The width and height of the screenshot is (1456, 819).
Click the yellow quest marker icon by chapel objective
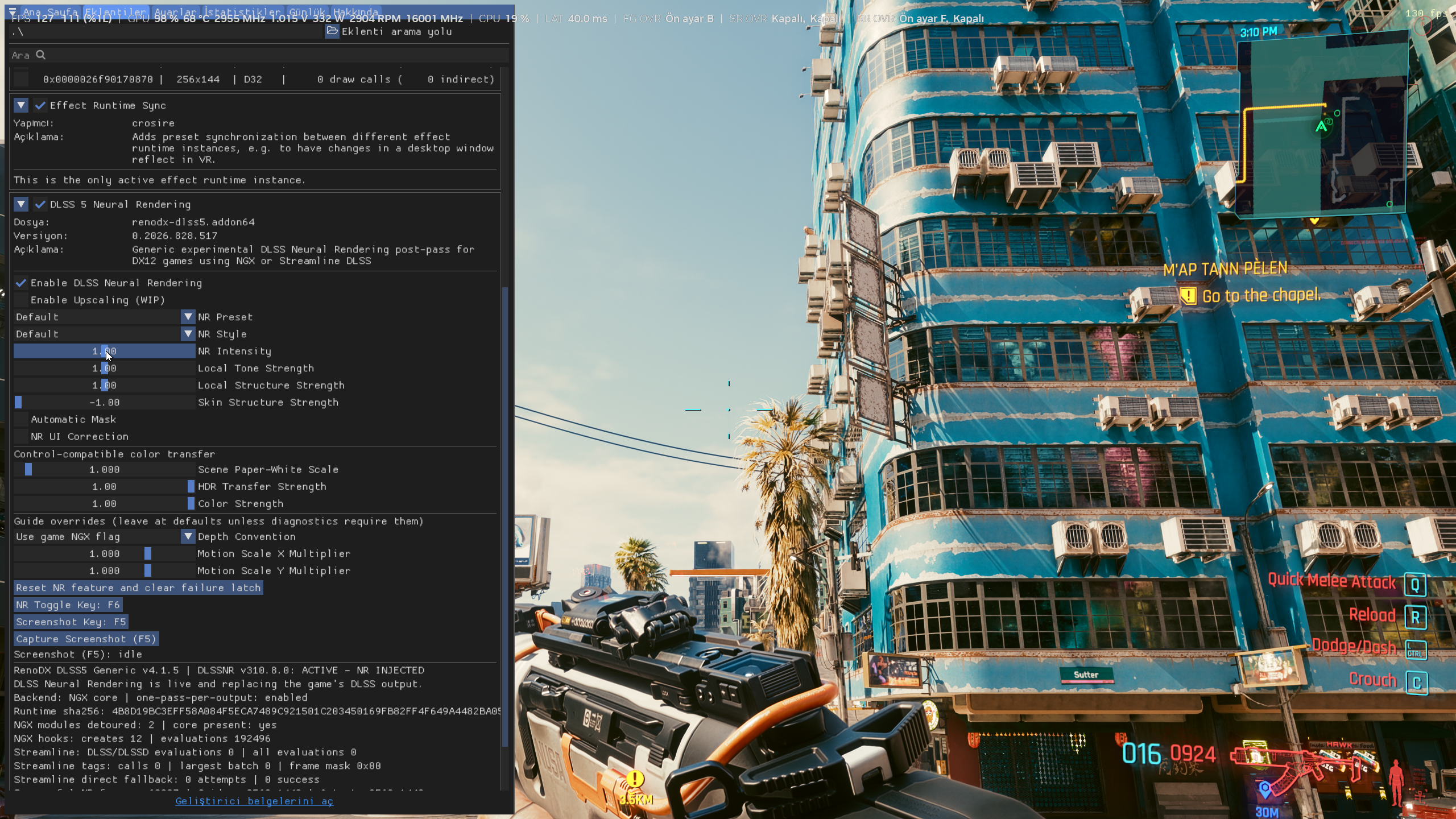(x=1188, y=296)
